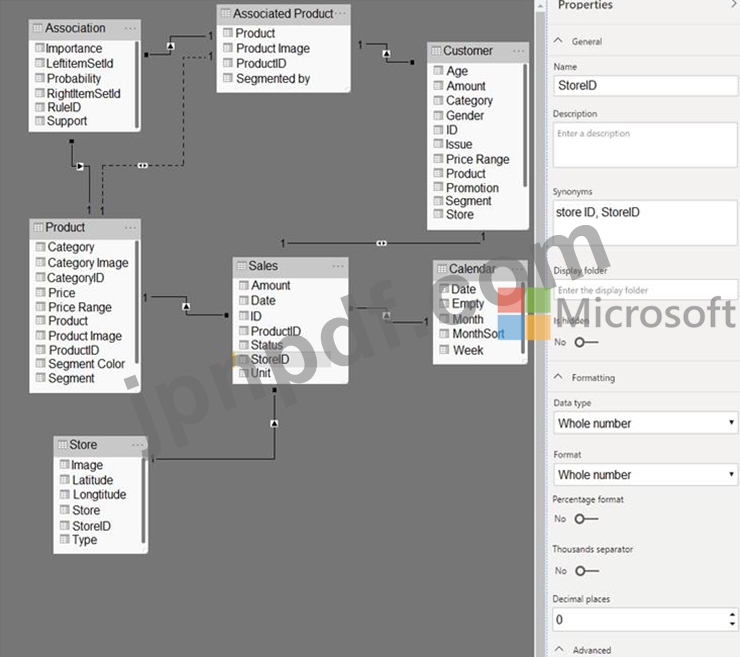The image size is (740, 657).
Task: Select the bidirectional filter icon below the Customer table
Action: [x=381, y=243]
